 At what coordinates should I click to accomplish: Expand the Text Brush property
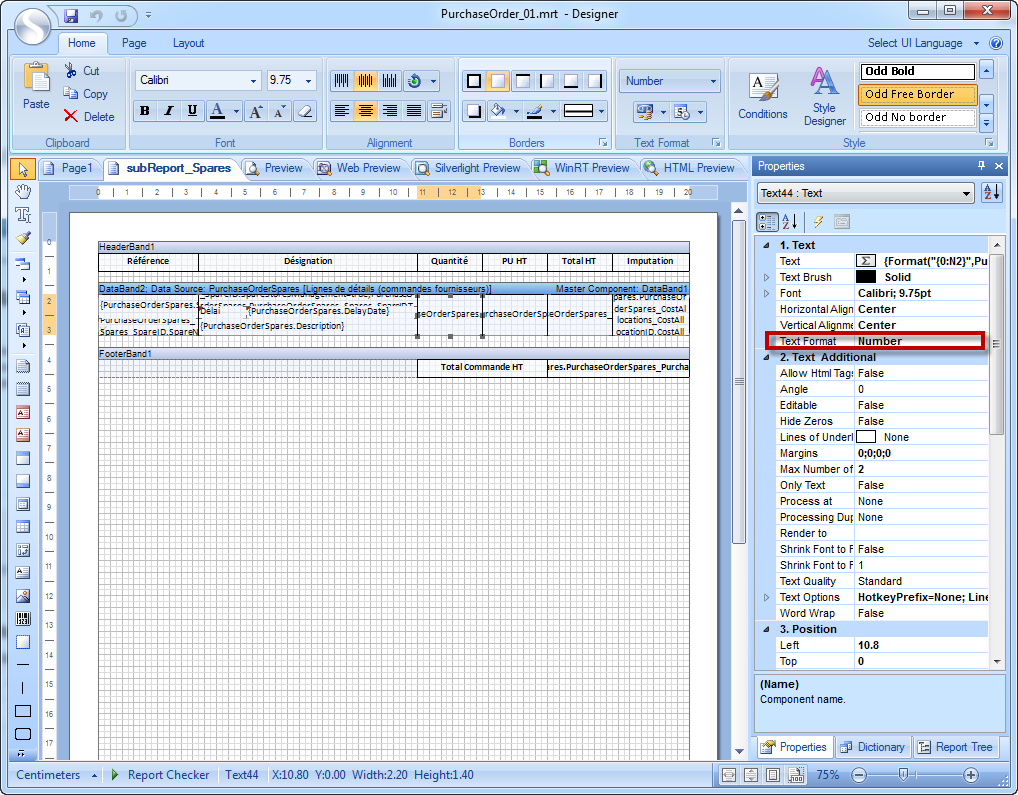(x=767, y=277)
